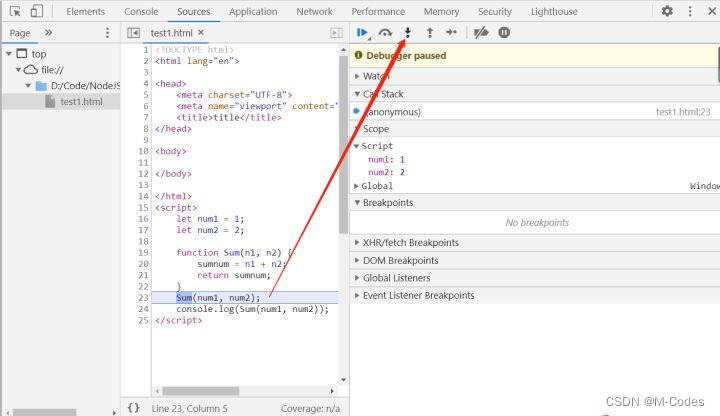Select the Page navigator tab
The height and width of the screenshot is (416, 720).
click(x=20, y=33)
